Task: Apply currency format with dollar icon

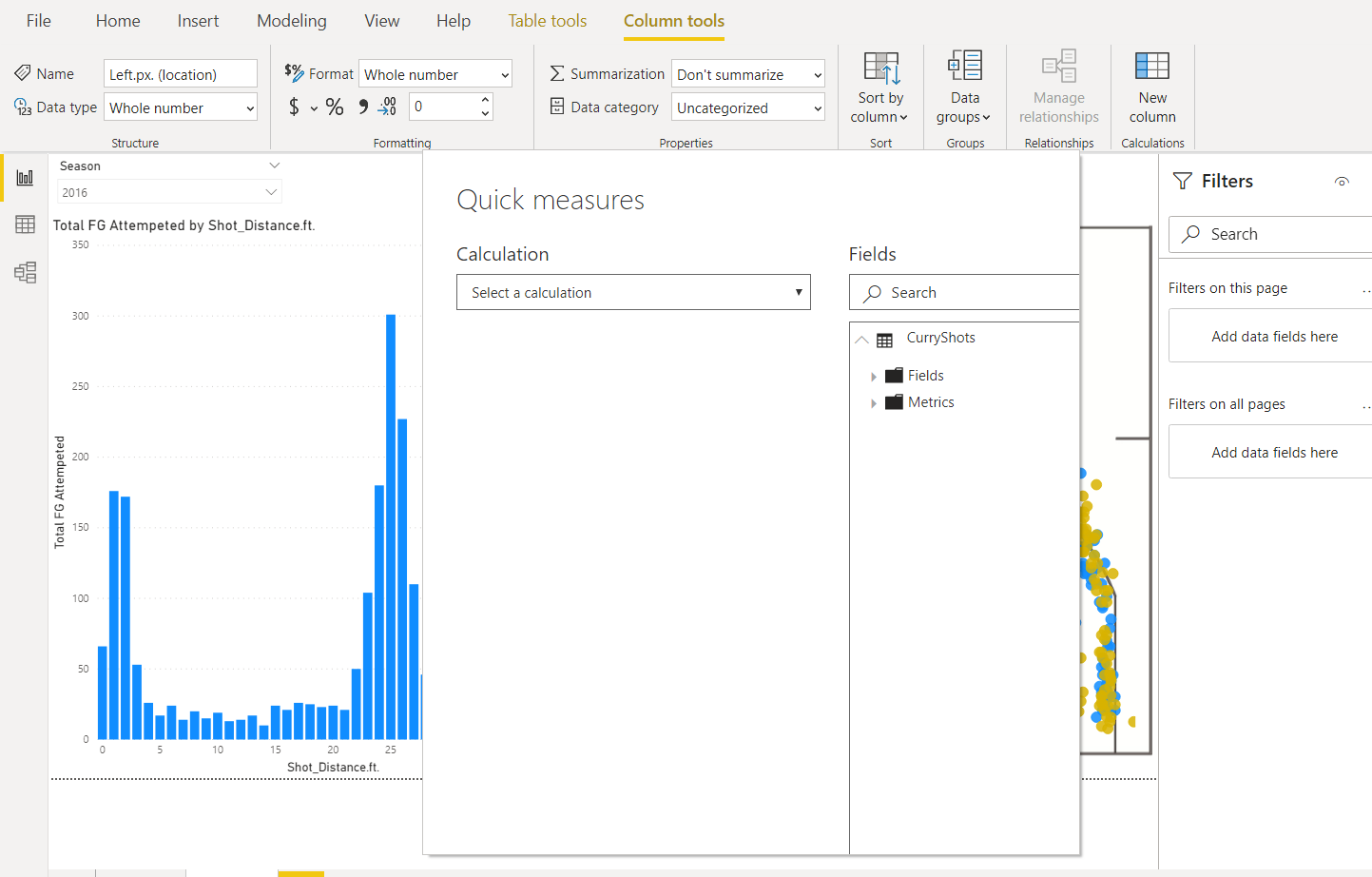Action: click(x=294, y=107)
